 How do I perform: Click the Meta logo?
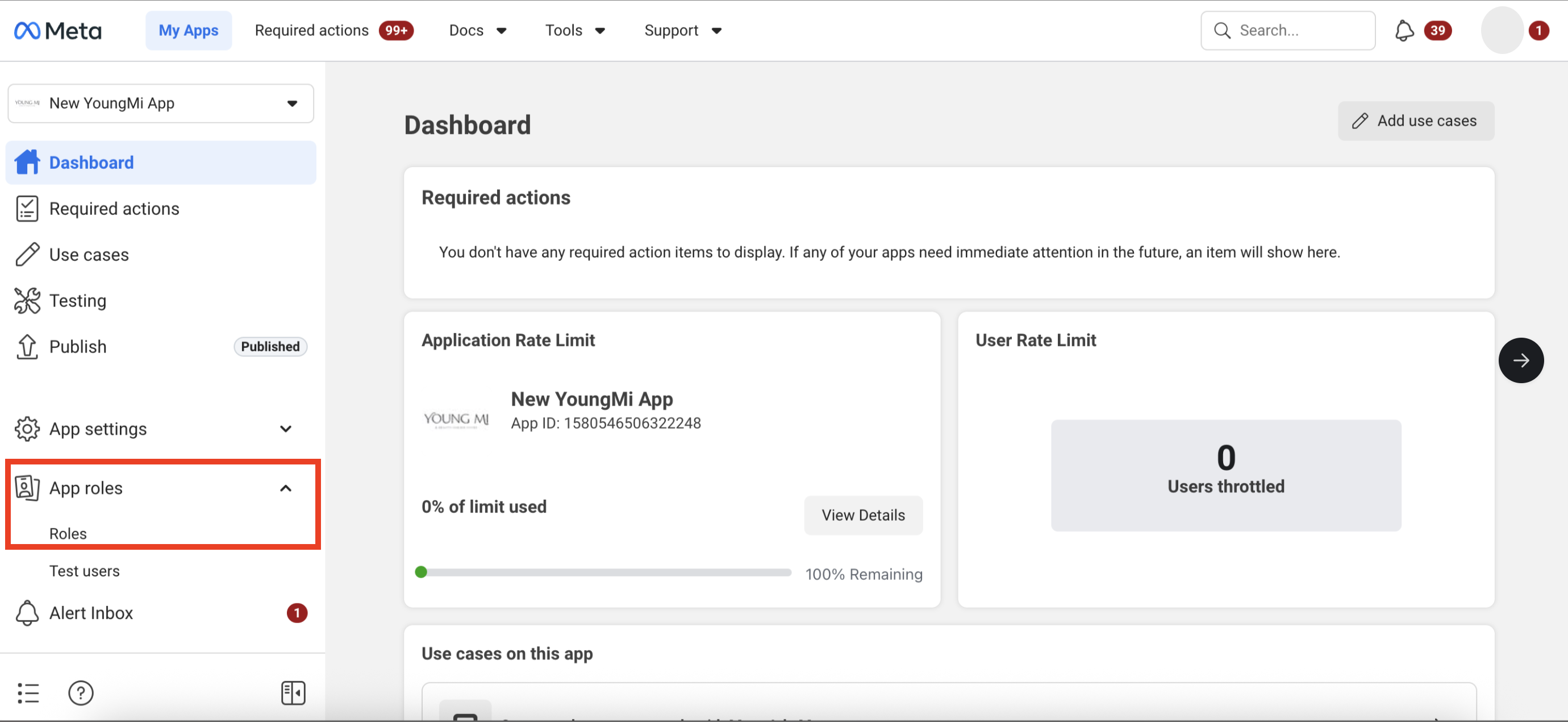tap(58, 31)
